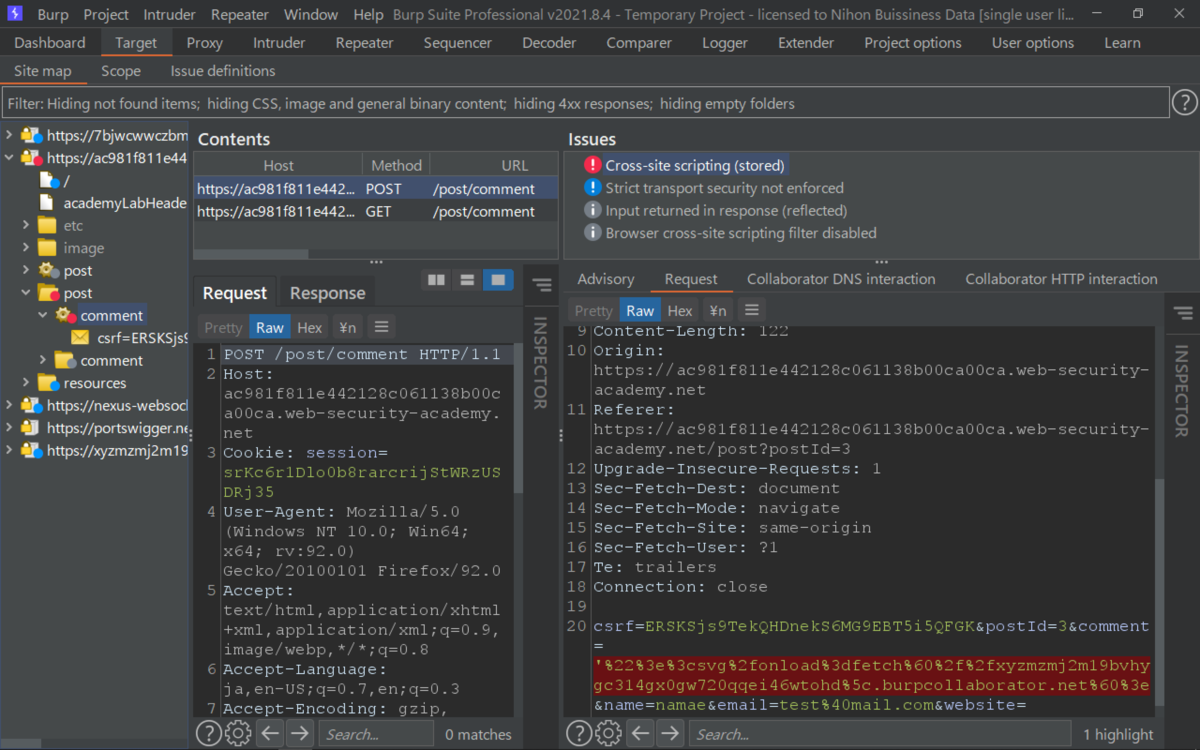The image size is (1200, 750).
Task: Select the combined view layout icon
Action: click(498, 280)
